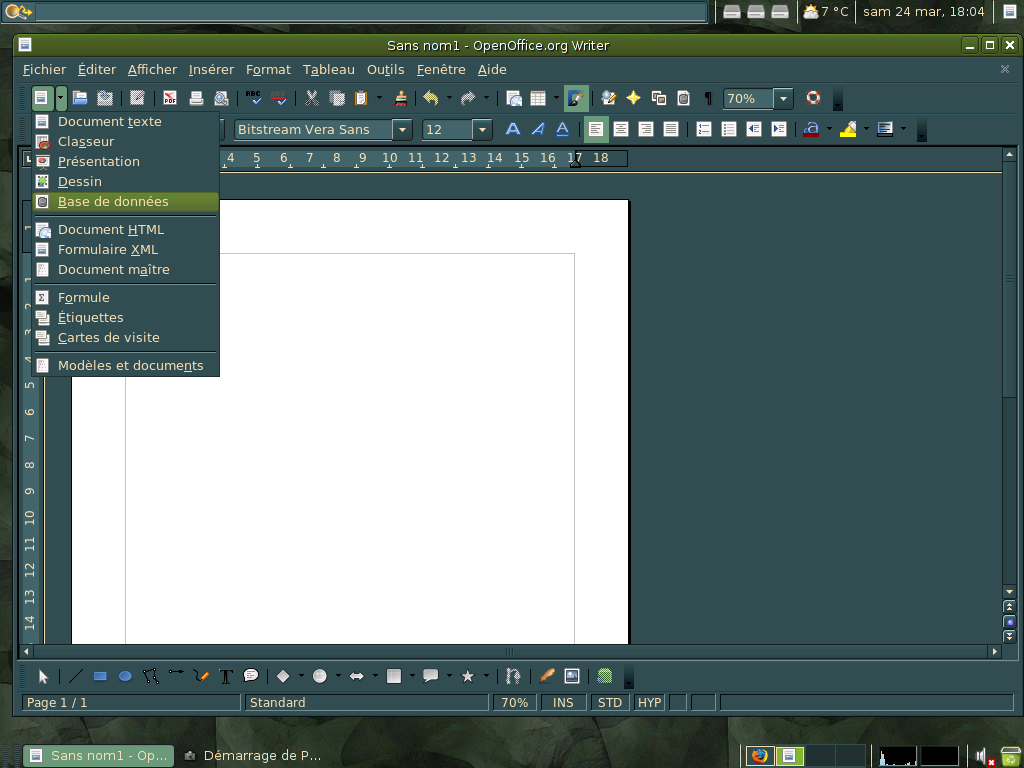Insert a table with the table icon
This screenshot has height=768, width=1024.
coord(538,98)
